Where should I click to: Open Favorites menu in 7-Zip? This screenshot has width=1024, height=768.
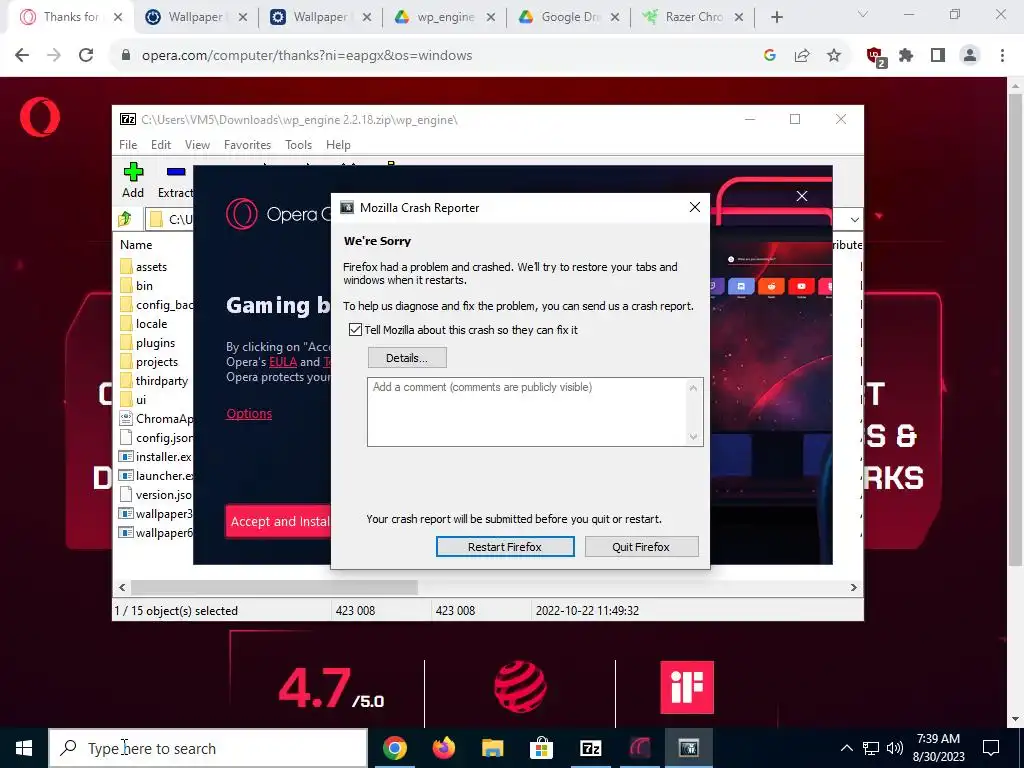247,145
